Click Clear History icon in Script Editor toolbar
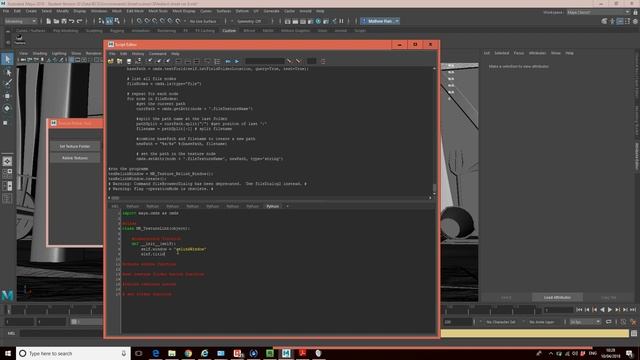Screen dimensions: 640x360 click(x=150, y=61)
